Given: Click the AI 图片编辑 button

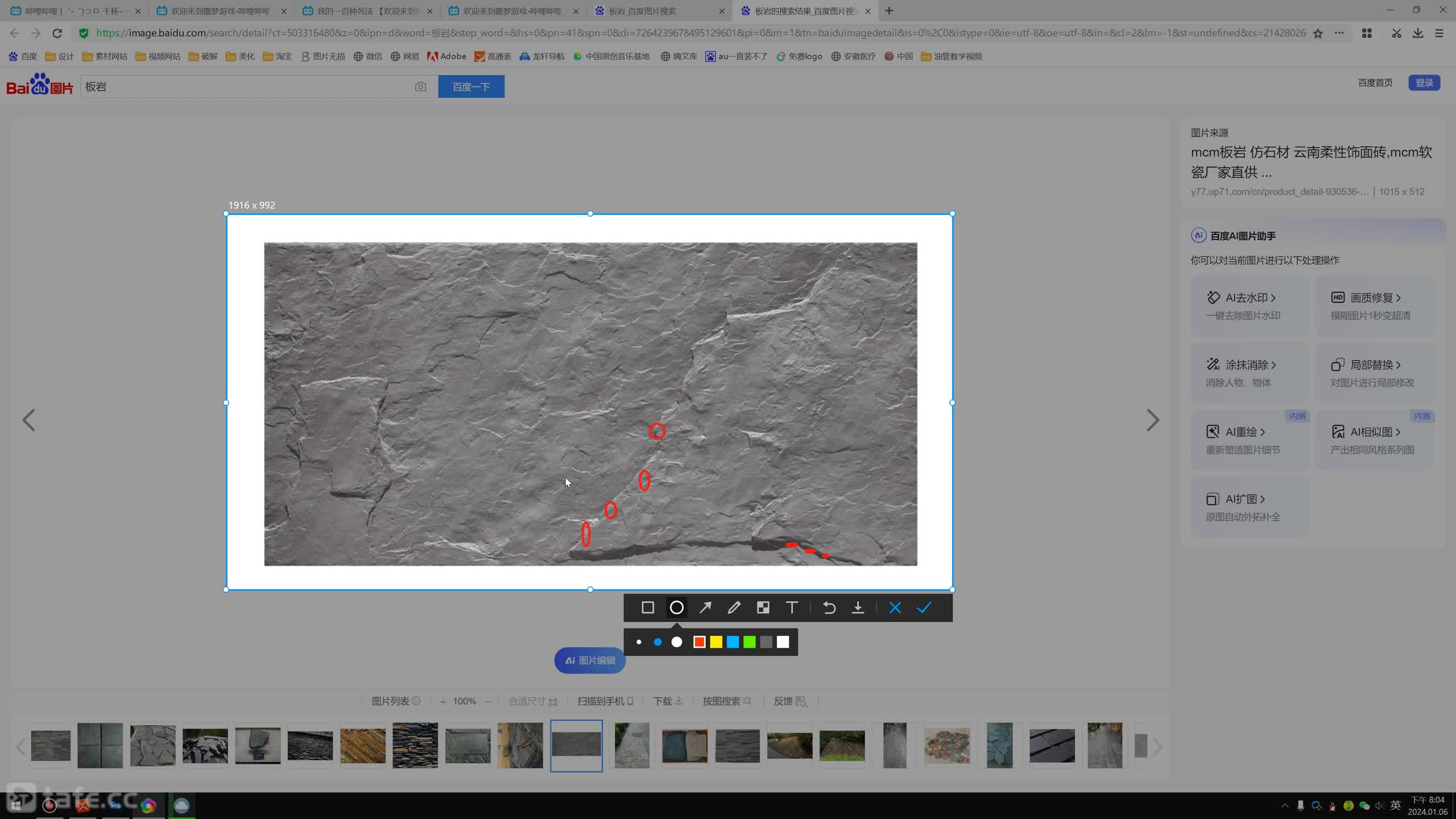Looking at the screenshot, I should point(590,660).
